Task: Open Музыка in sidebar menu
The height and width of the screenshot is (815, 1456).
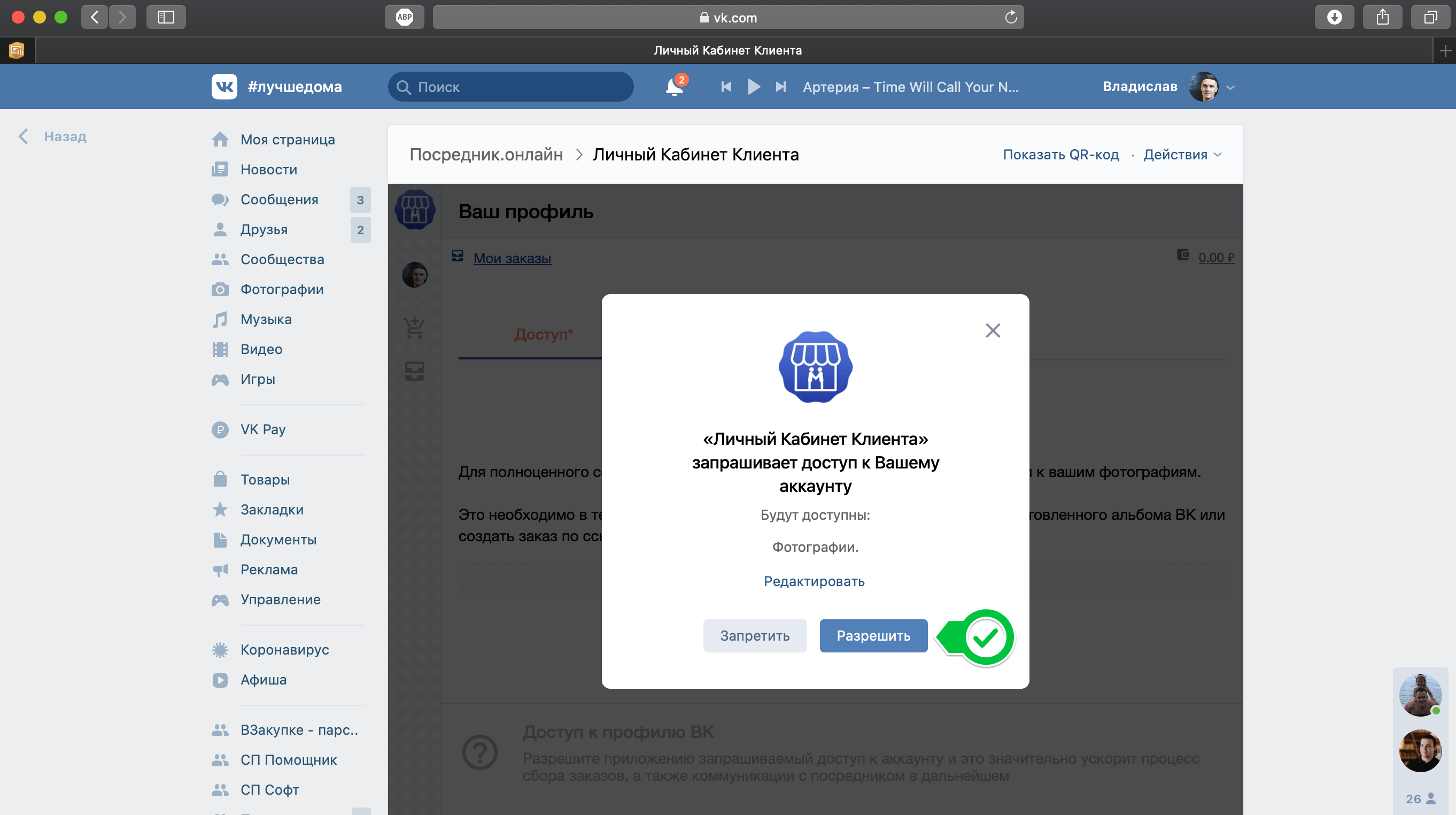Action: 266,319
